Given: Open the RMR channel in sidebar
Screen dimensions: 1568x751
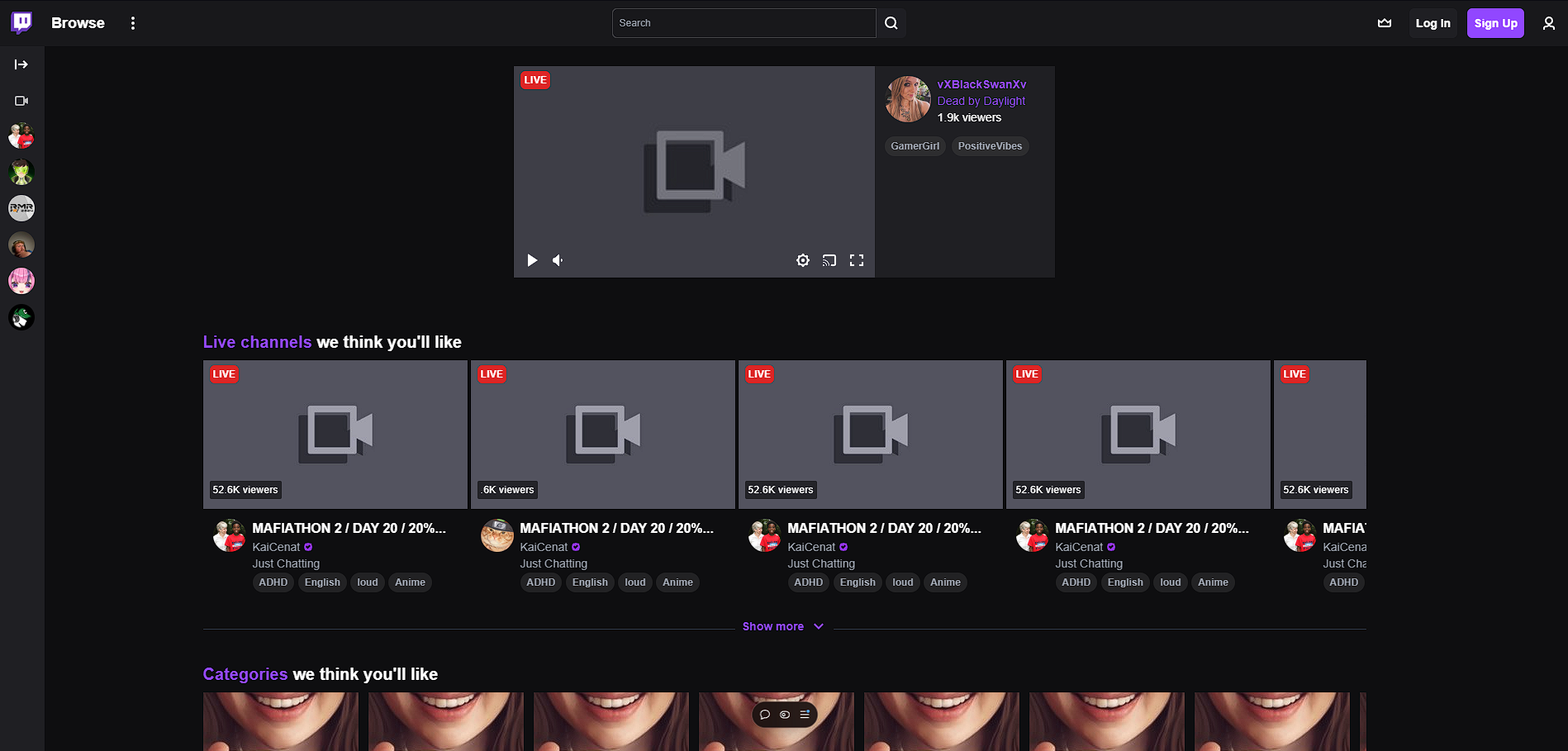Looking at the screenshot, I should (x=21, y=208).
